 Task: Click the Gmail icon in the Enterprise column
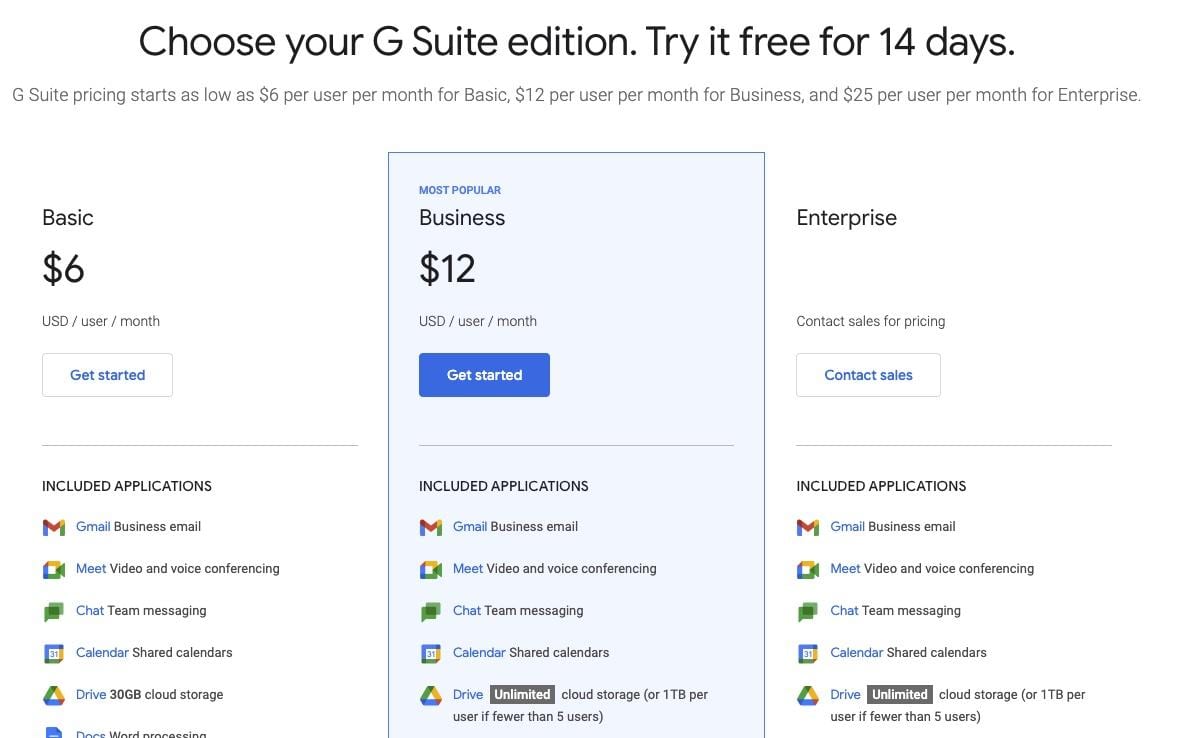pos(808,526)
